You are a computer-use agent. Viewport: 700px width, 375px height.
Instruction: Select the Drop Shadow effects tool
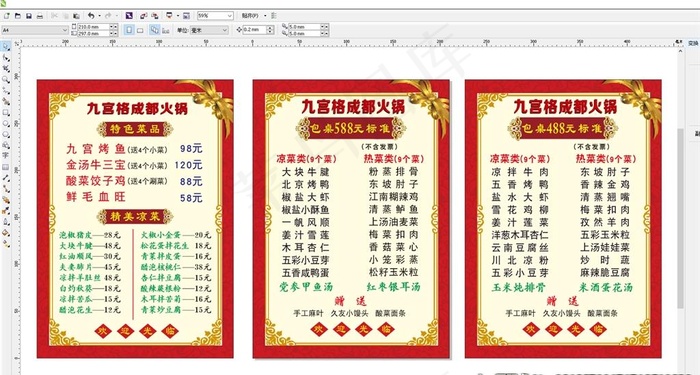coord(6,200)
